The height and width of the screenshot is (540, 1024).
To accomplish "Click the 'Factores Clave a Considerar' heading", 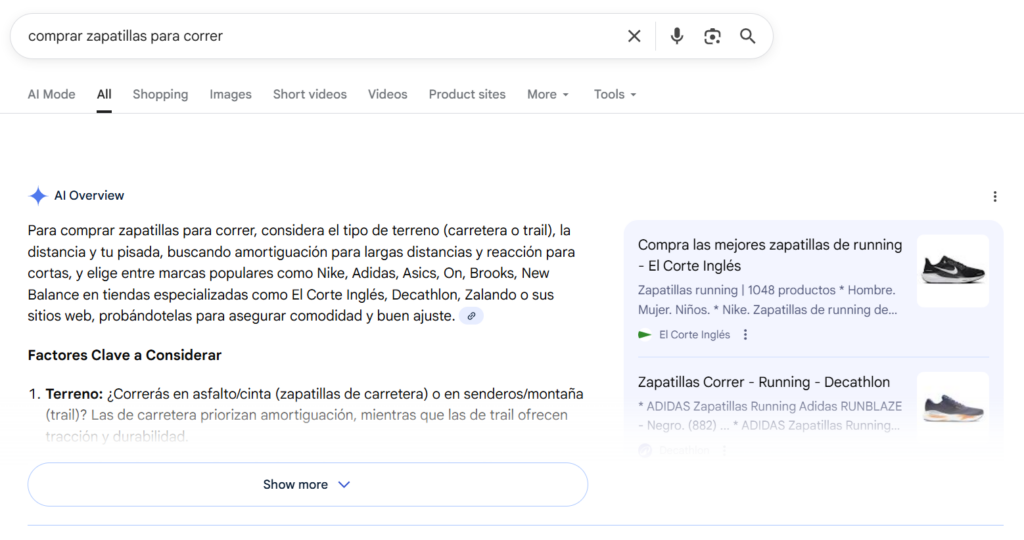I will (124, 355).
